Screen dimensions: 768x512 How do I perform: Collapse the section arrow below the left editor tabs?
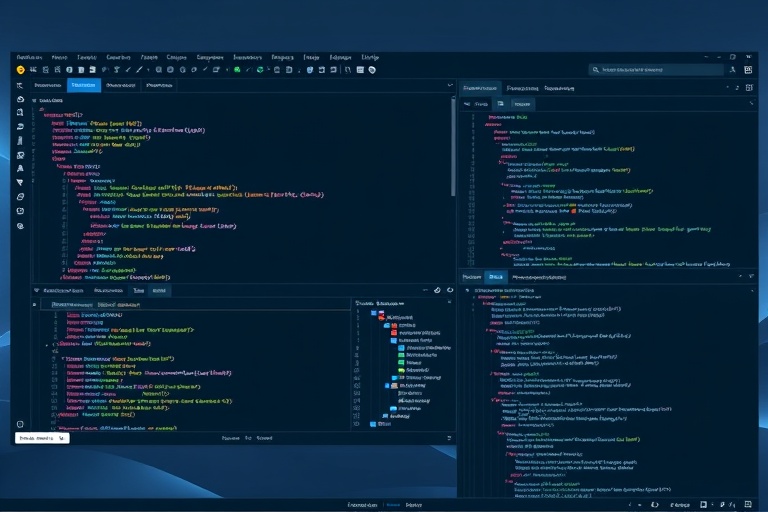tap(36, 101)
